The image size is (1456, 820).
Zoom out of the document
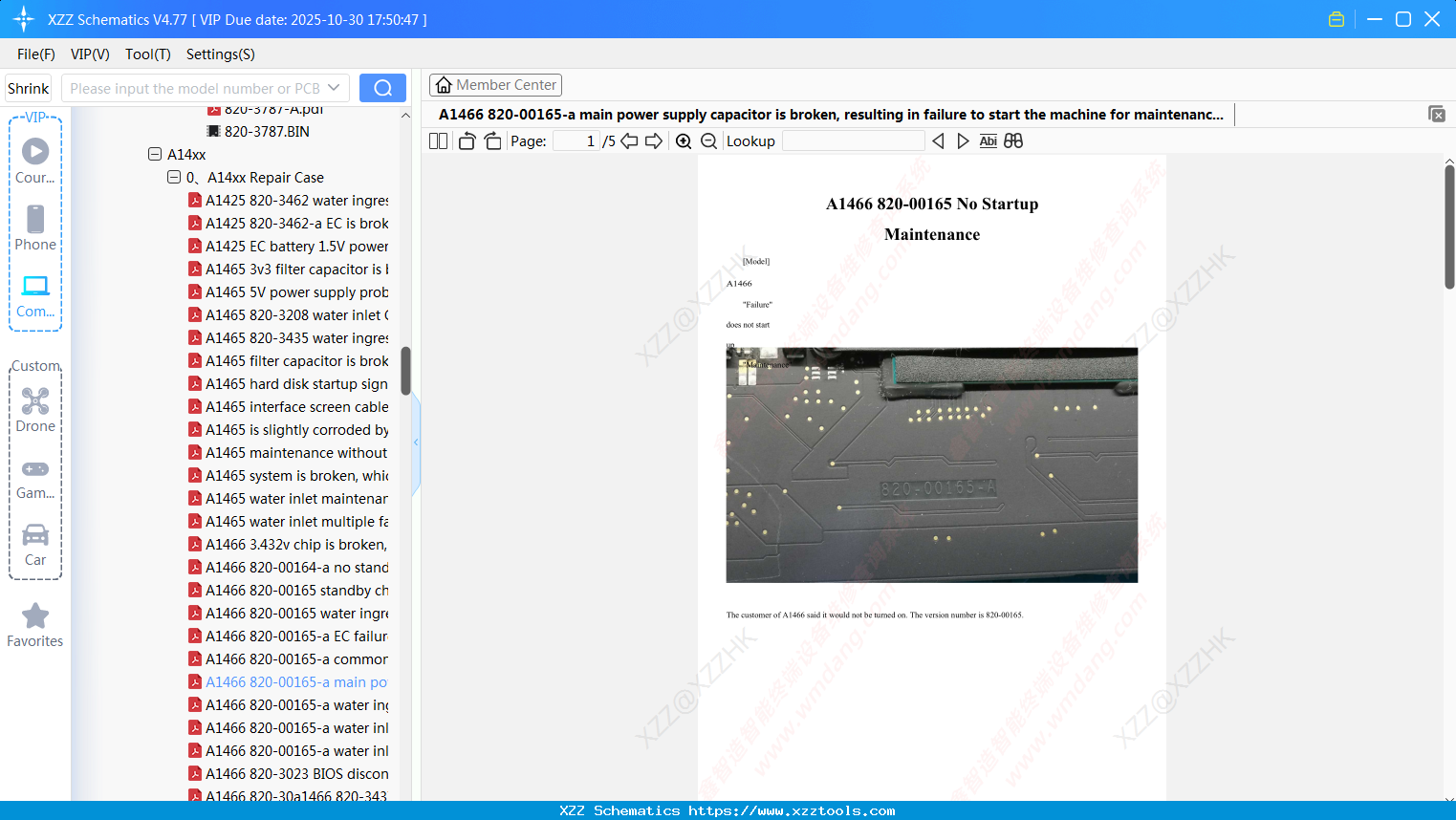[708, 141]
